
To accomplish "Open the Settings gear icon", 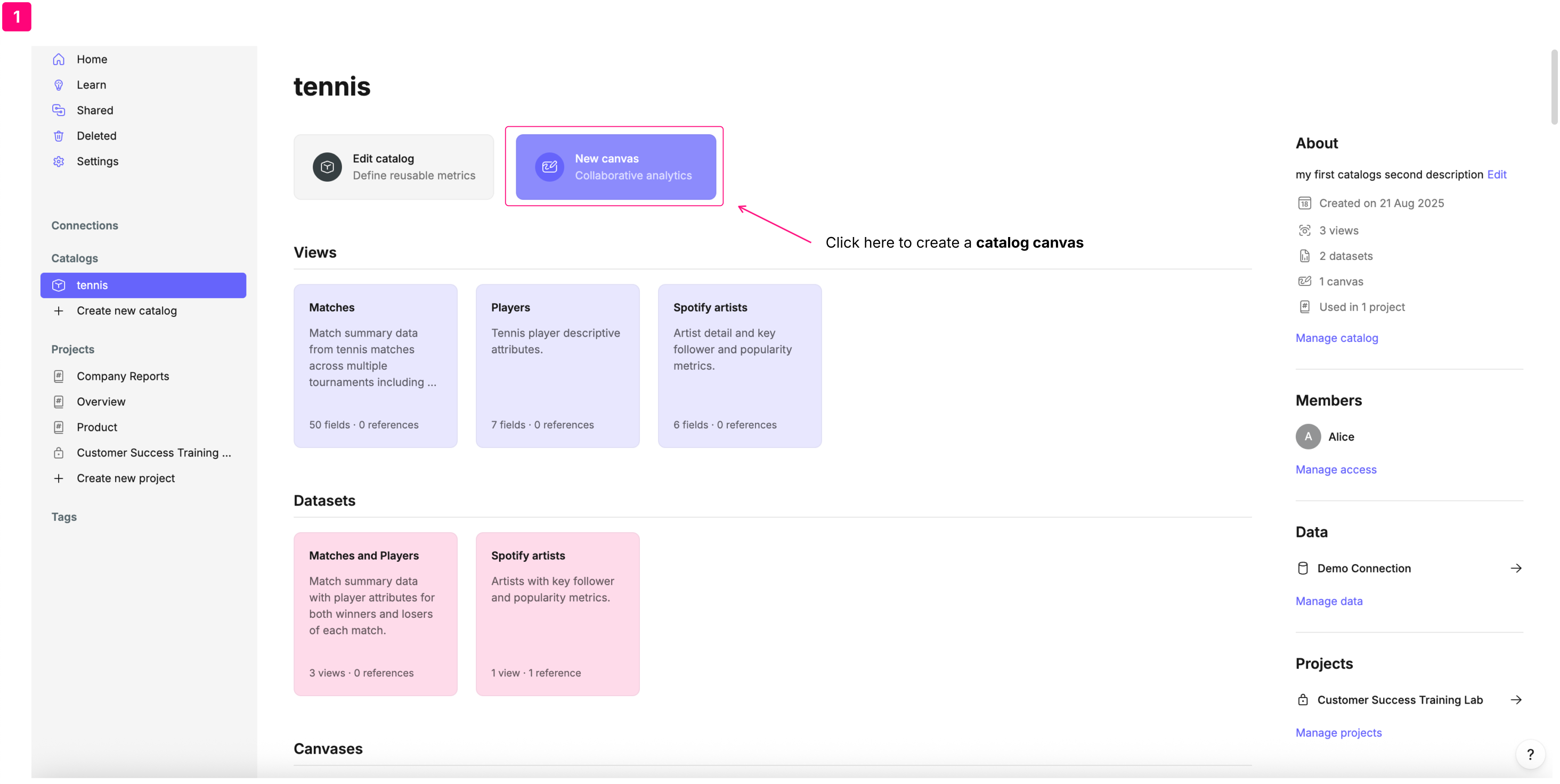I will (59, 161).
